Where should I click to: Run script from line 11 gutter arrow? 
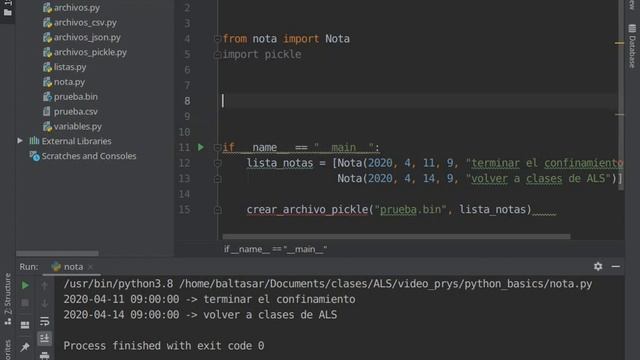tap(200, 147)
